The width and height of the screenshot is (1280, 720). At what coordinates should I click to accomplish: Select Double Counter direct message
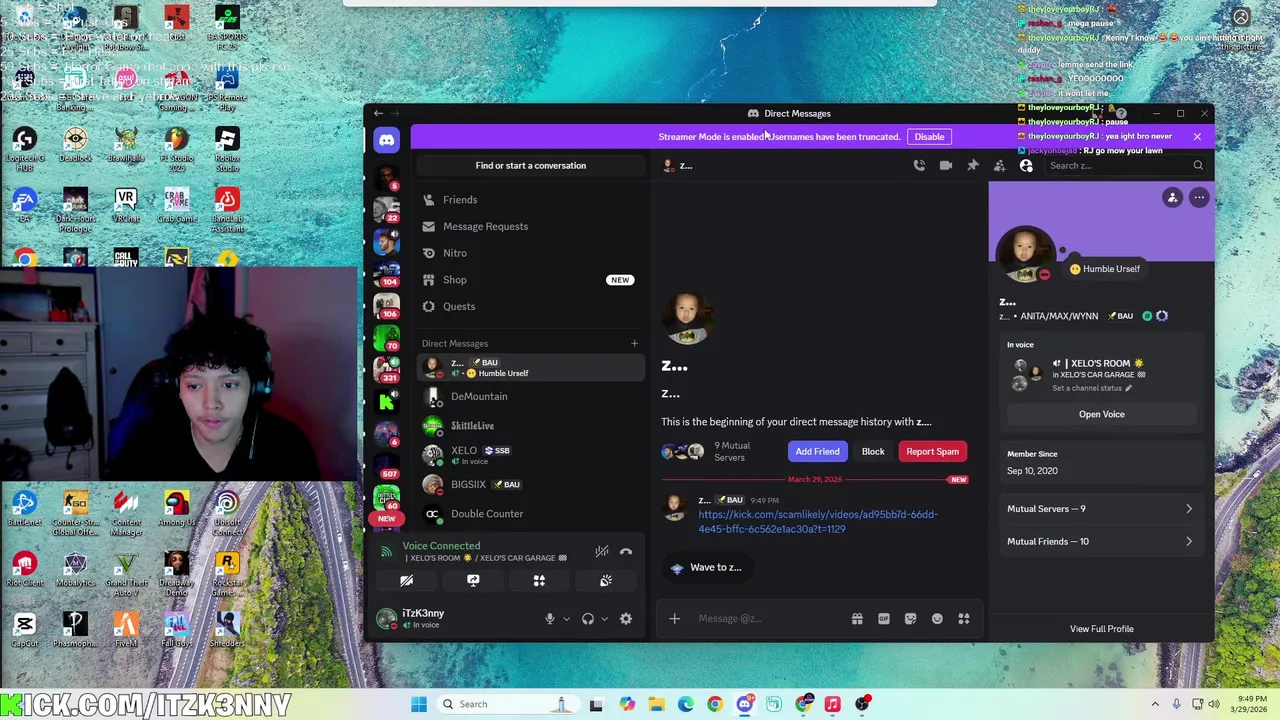click(531, 514)
